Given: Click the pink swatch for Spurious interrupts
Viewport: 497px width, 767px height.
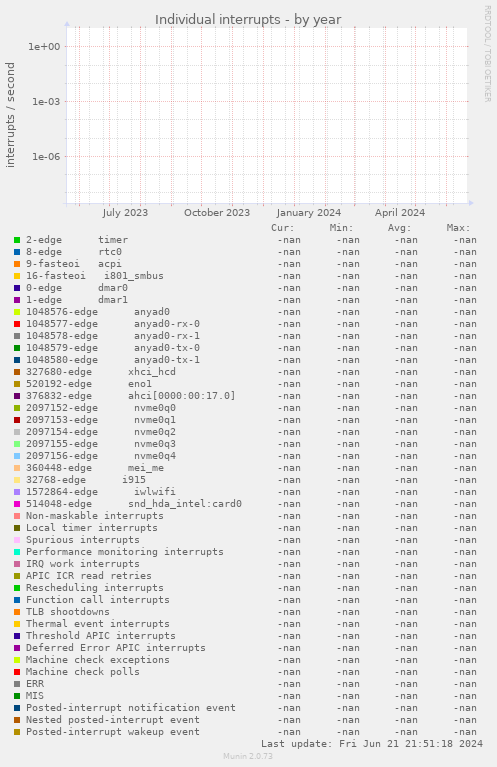Looking at the screenshot, I should tap(17, 540).
